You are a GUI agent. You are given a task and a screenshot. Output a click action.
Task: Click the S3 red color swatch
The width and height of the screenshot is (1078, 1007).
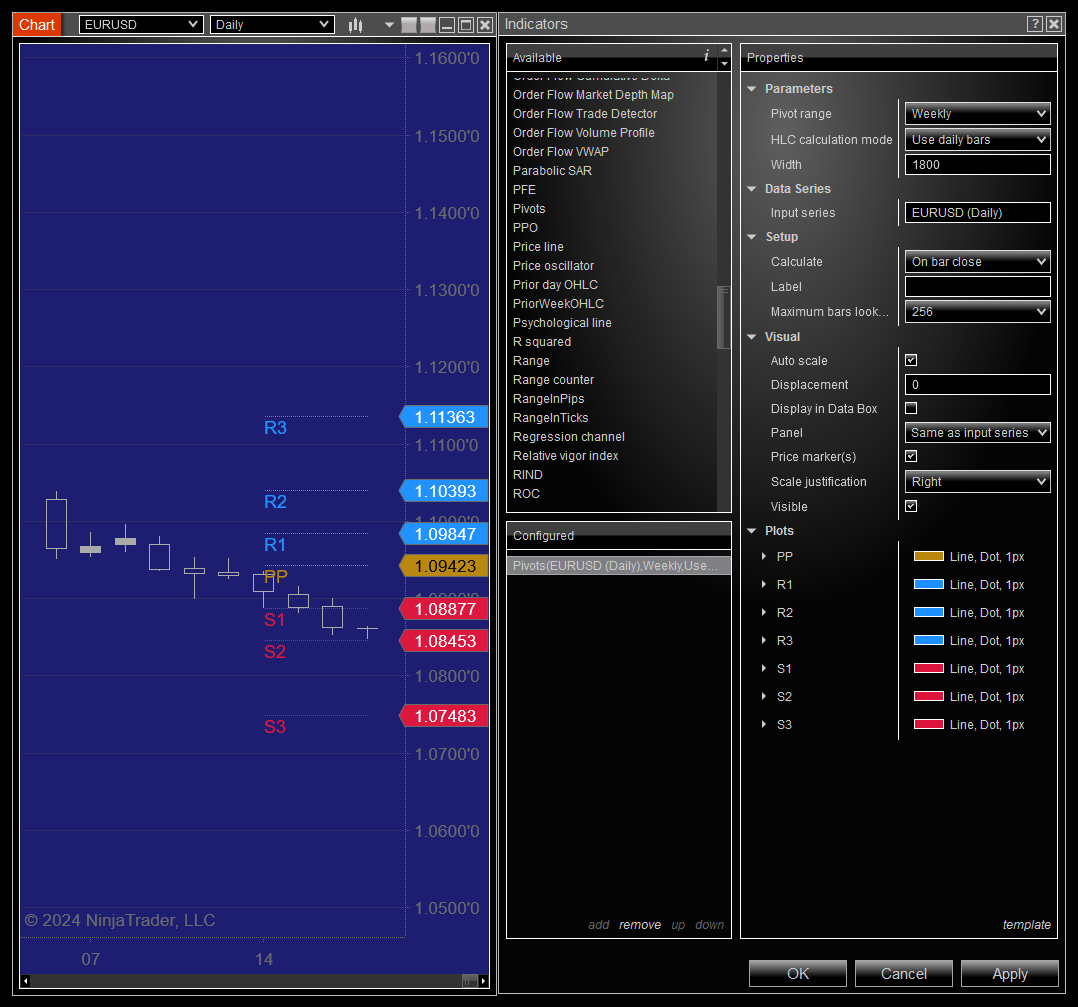pyautogui.click(x=928, y=724)
